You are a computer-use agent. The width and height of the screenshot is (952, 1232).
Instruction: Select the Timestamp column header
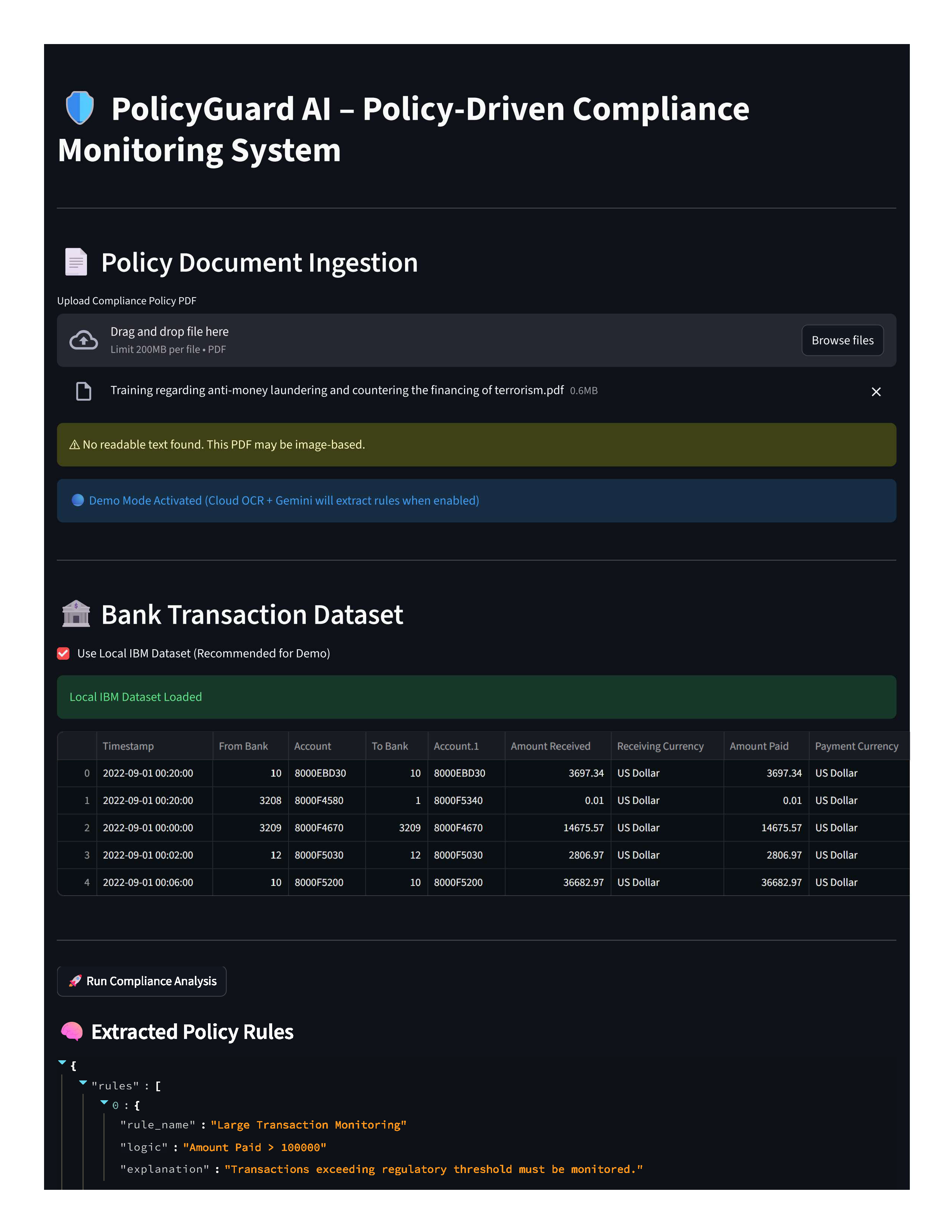point(128,746)
